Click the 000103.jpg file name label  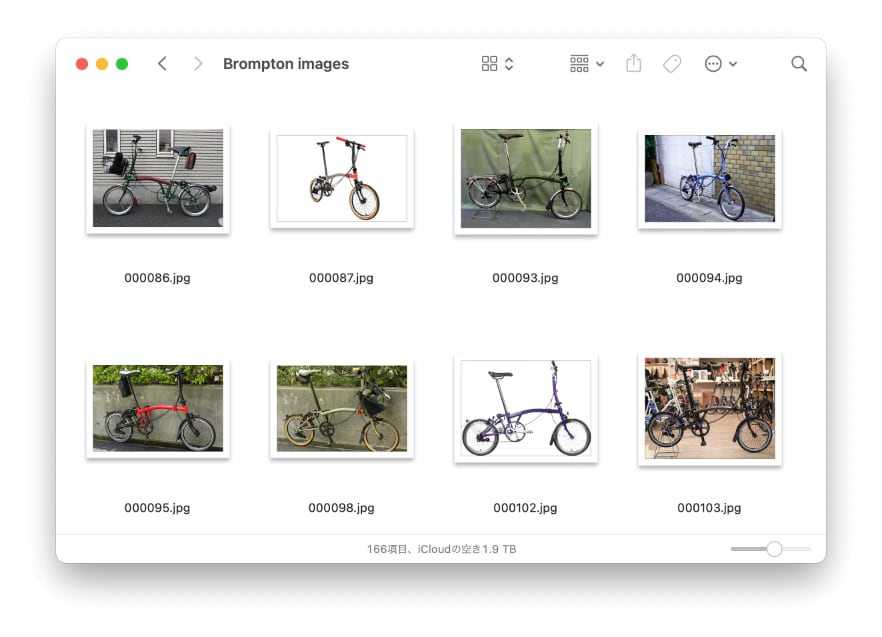709,508
